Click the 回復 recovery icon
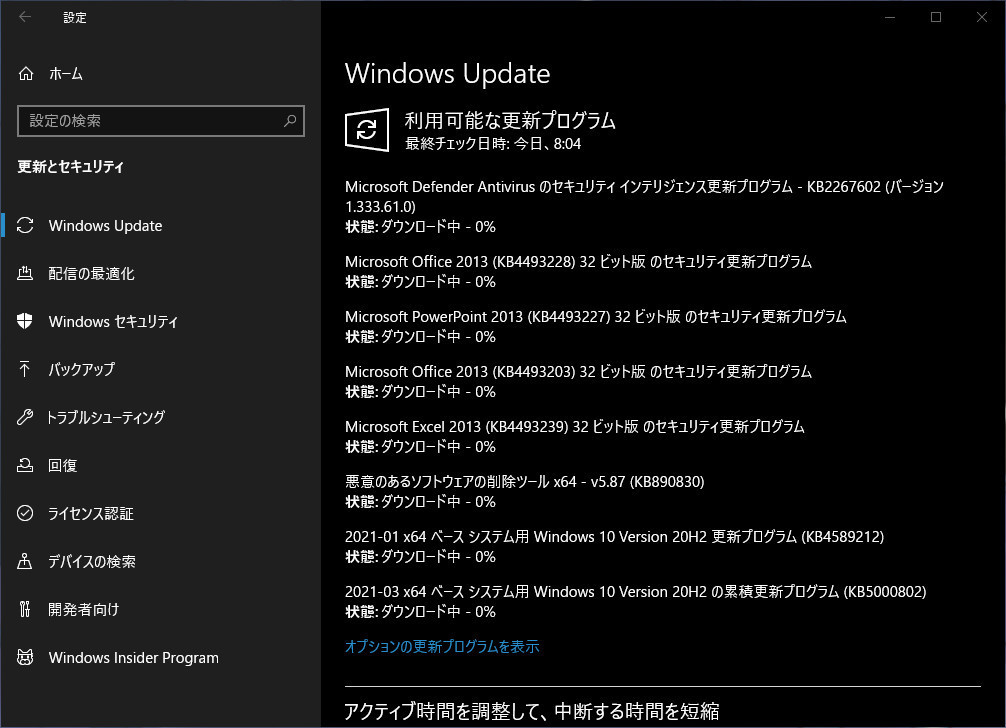The image size is (1006, 728). tap(25, 466)
